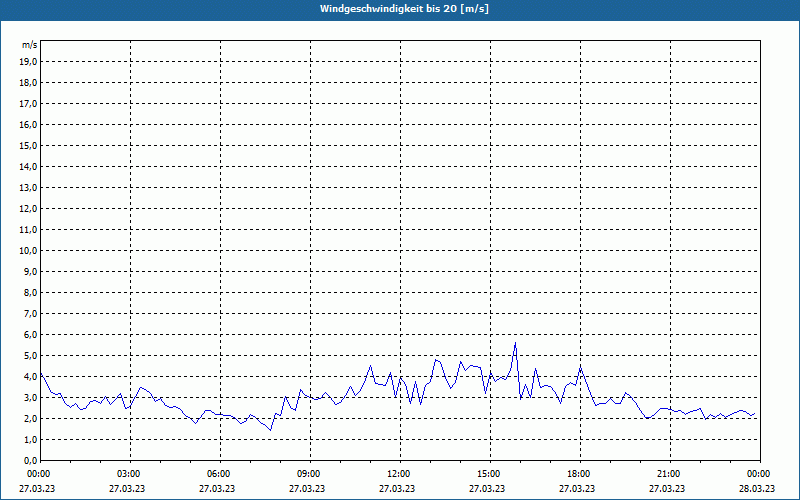The image size is (800, 500).
Task: Click the 09:00 time axis label
Action: [x=310, y=474]
